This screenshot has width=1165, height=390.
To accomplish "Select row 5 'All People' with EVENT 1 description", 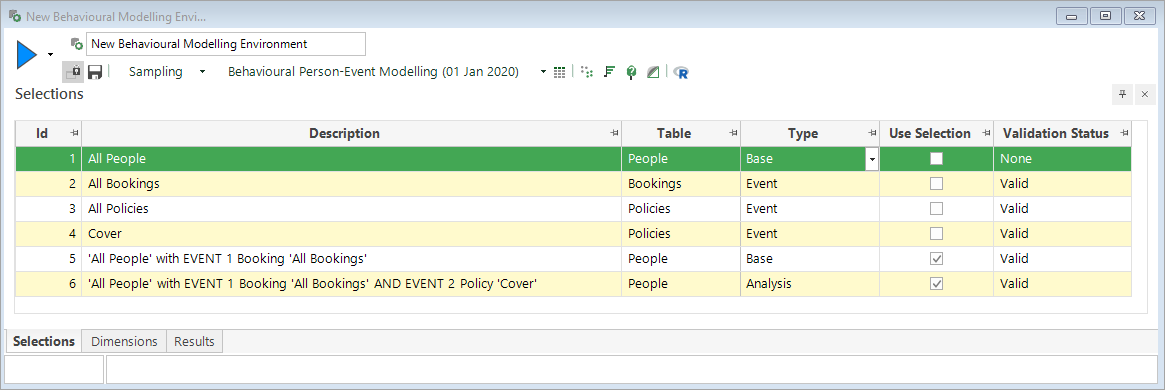I will pyautogui.click(x=351, y=259).
